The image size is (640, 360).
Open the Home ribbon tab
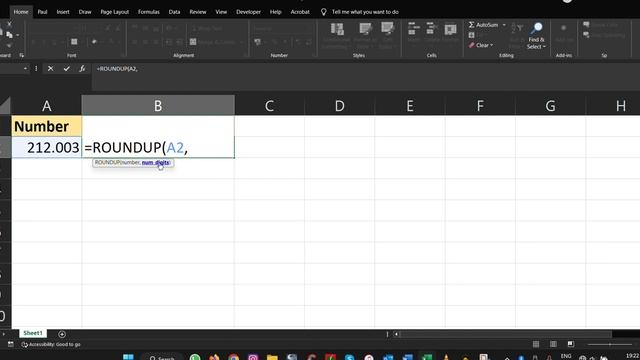[x=21, y=12]
